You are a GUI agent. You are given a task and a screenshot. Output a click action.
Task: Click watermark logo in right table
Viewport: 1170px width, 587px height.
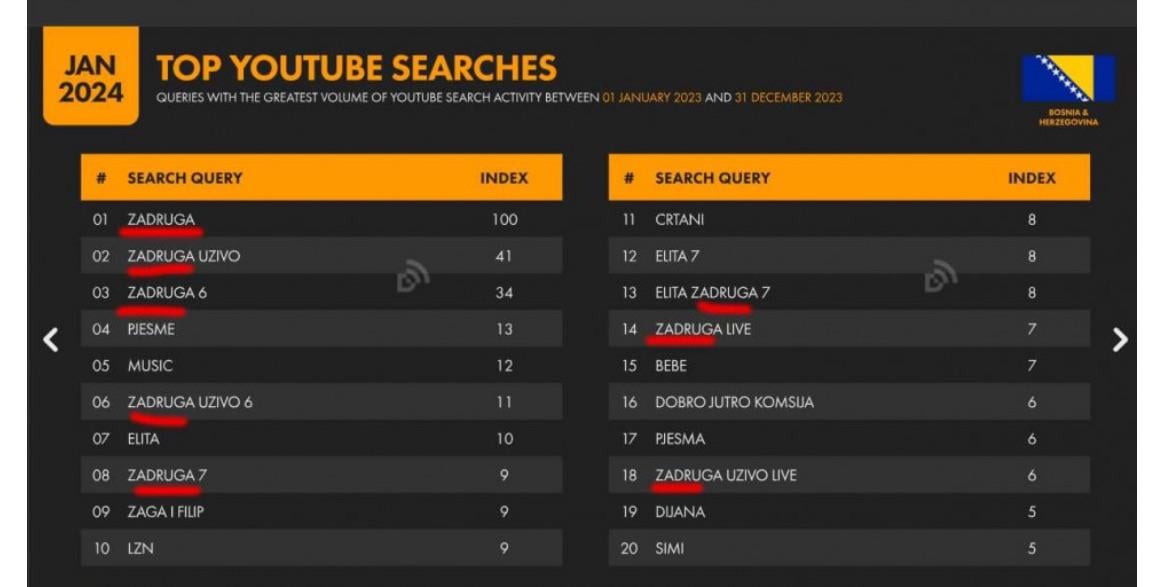pos(941,275)
